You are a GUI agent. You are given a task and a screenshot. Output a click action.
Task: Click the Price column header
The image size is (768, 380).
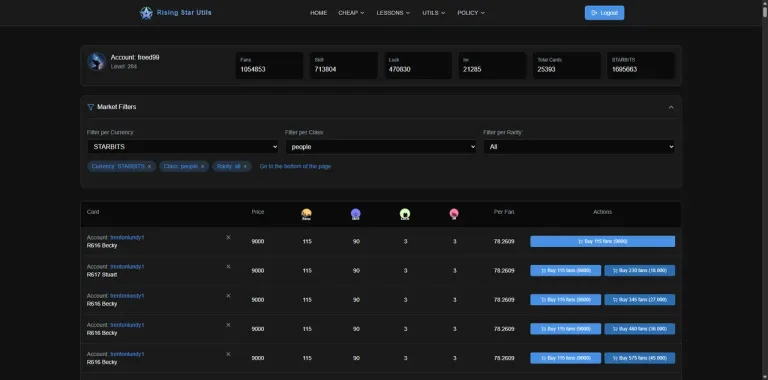258,212
